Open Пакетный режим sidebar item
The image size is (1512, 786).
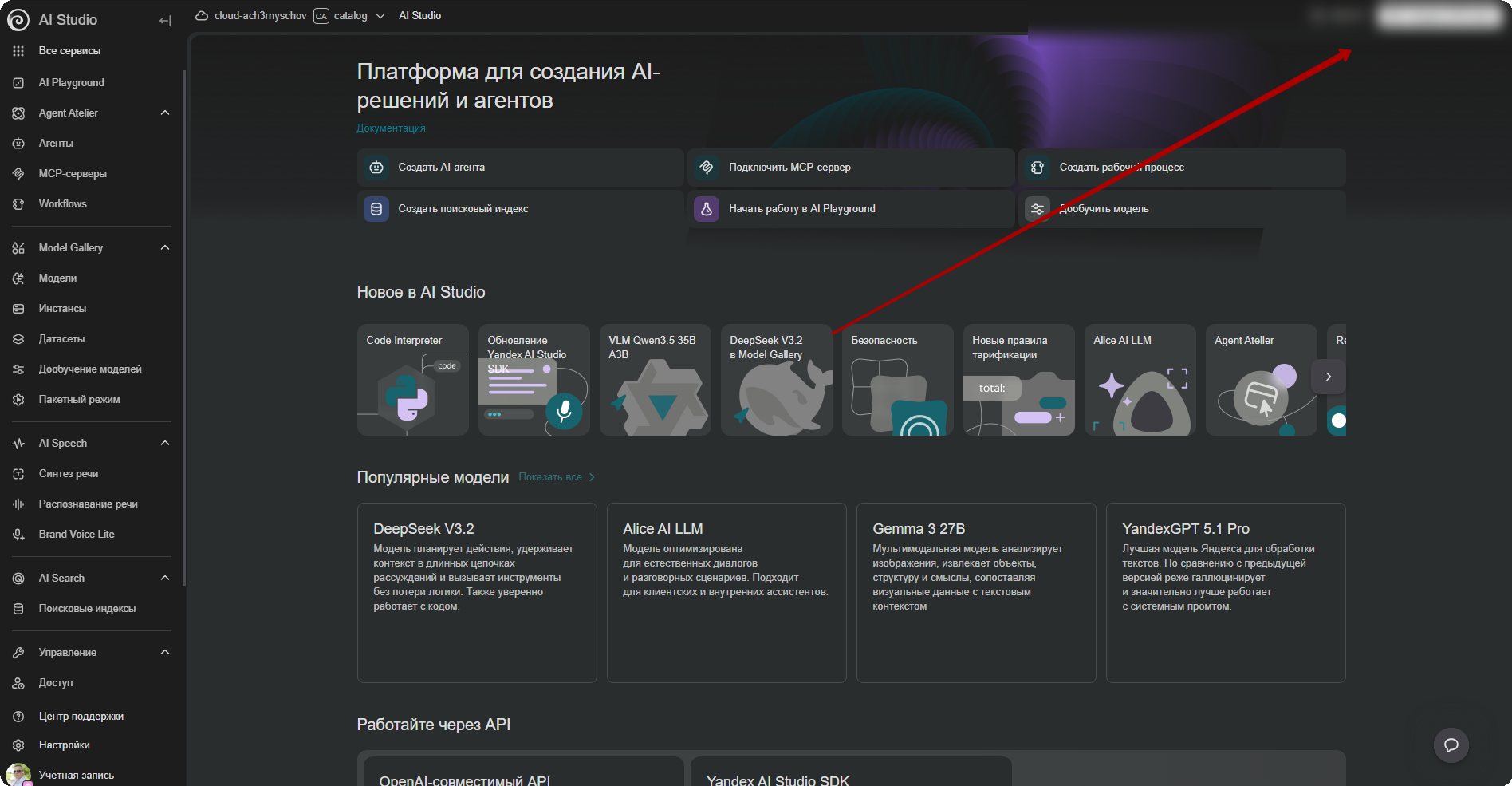coord(92,400)
